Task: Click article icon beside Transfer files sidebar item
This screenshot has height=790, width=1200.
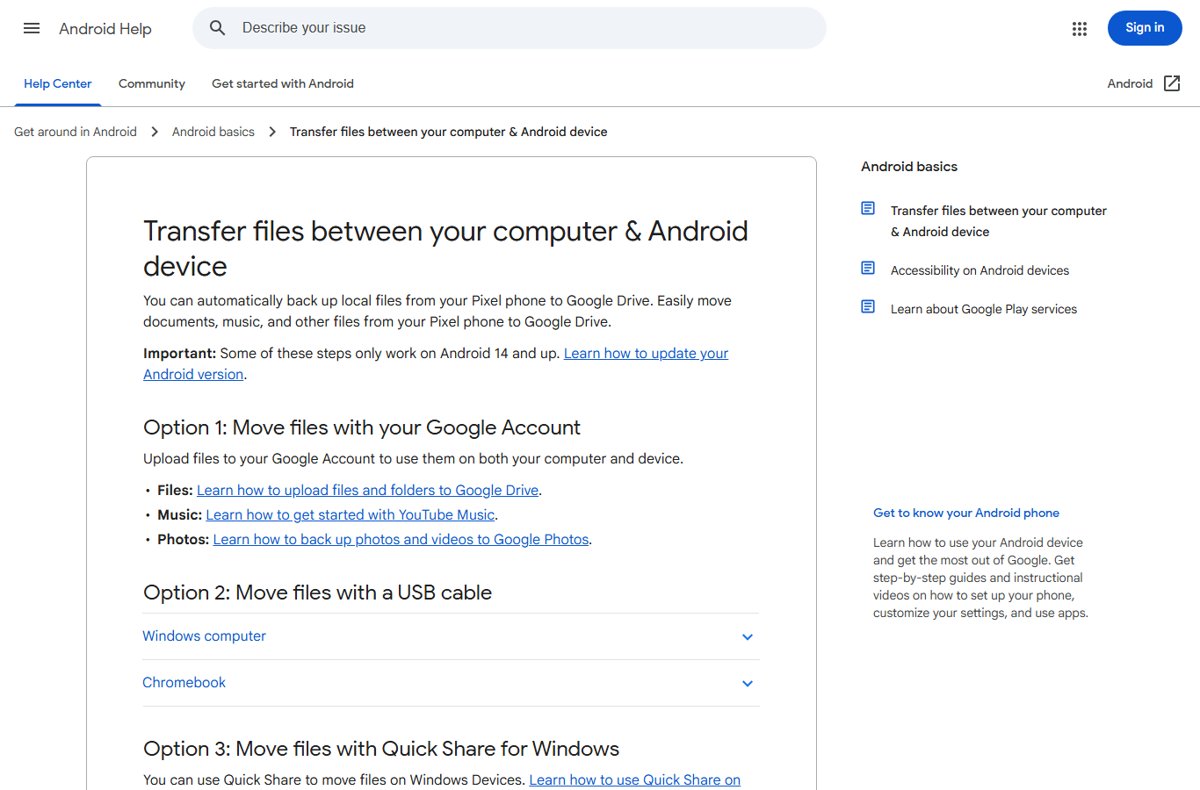Action: point(868,209)
